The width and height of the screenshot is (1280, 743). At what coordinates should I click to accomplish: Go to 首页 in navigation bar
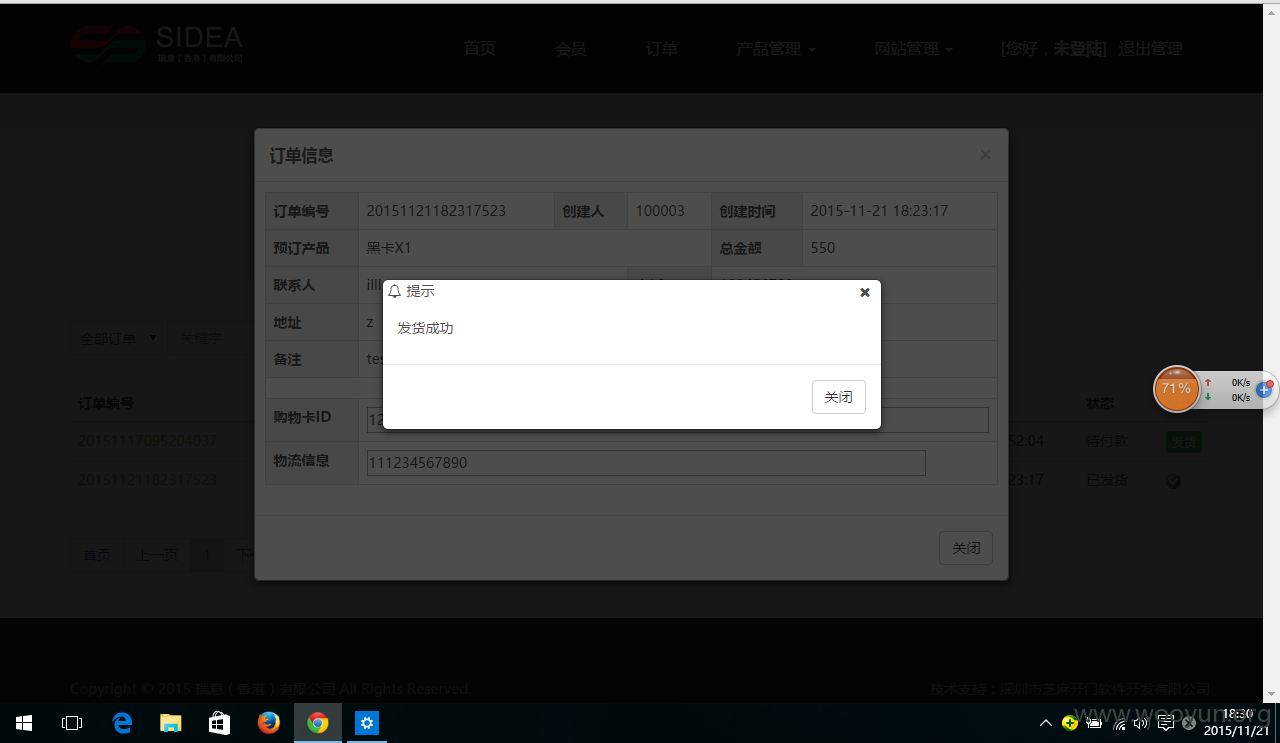[480, 48]
